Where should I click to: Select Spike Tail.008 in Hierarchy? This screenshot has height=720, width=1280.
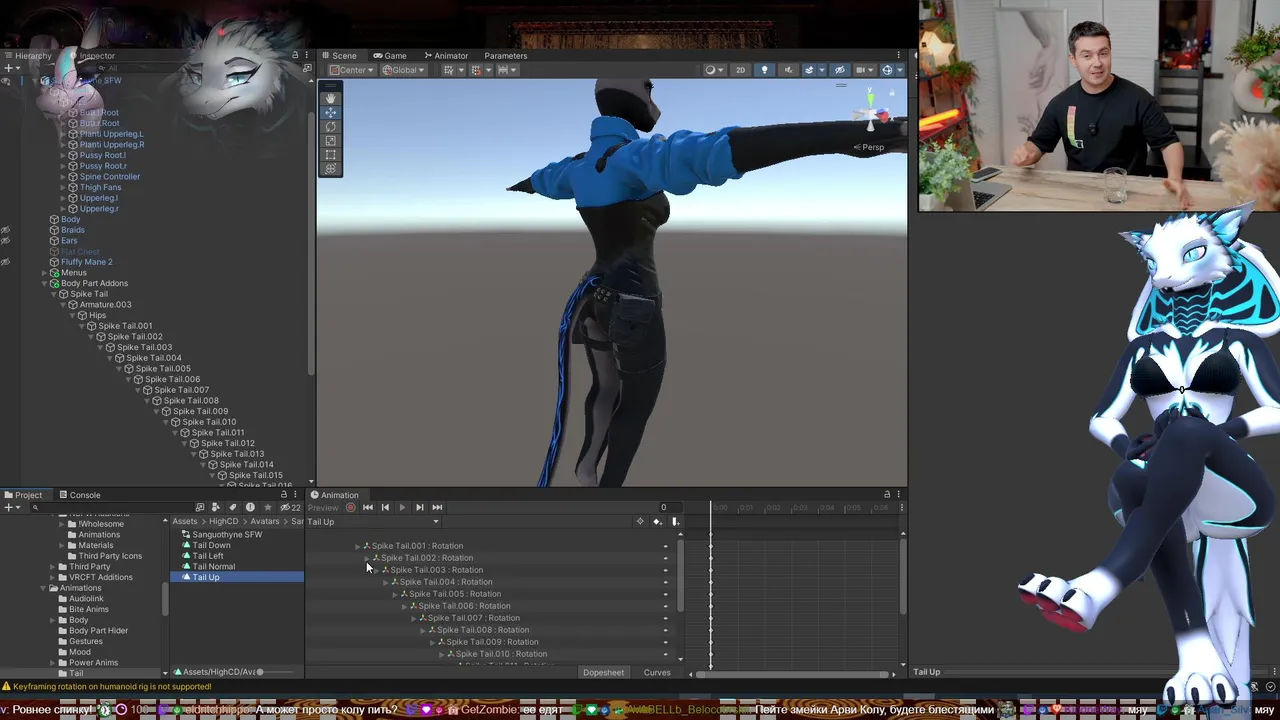coord(191,401)
